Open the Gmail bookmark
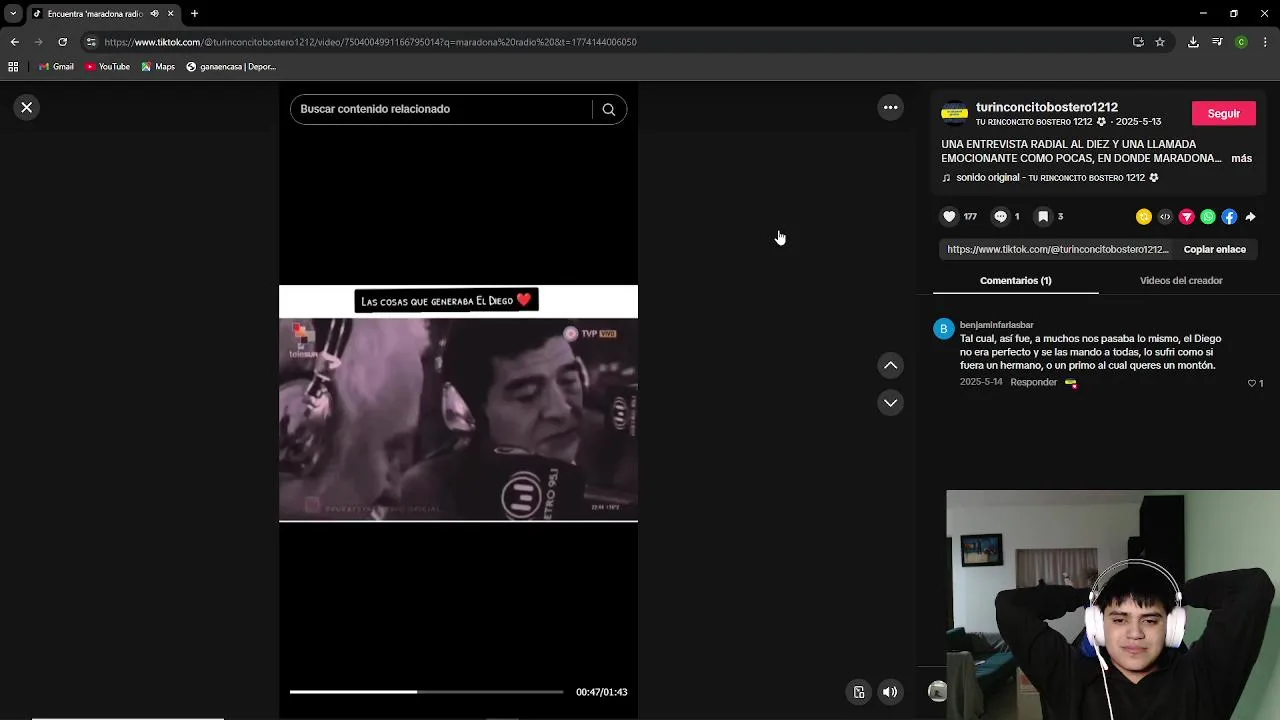 [x=56, y=67]
